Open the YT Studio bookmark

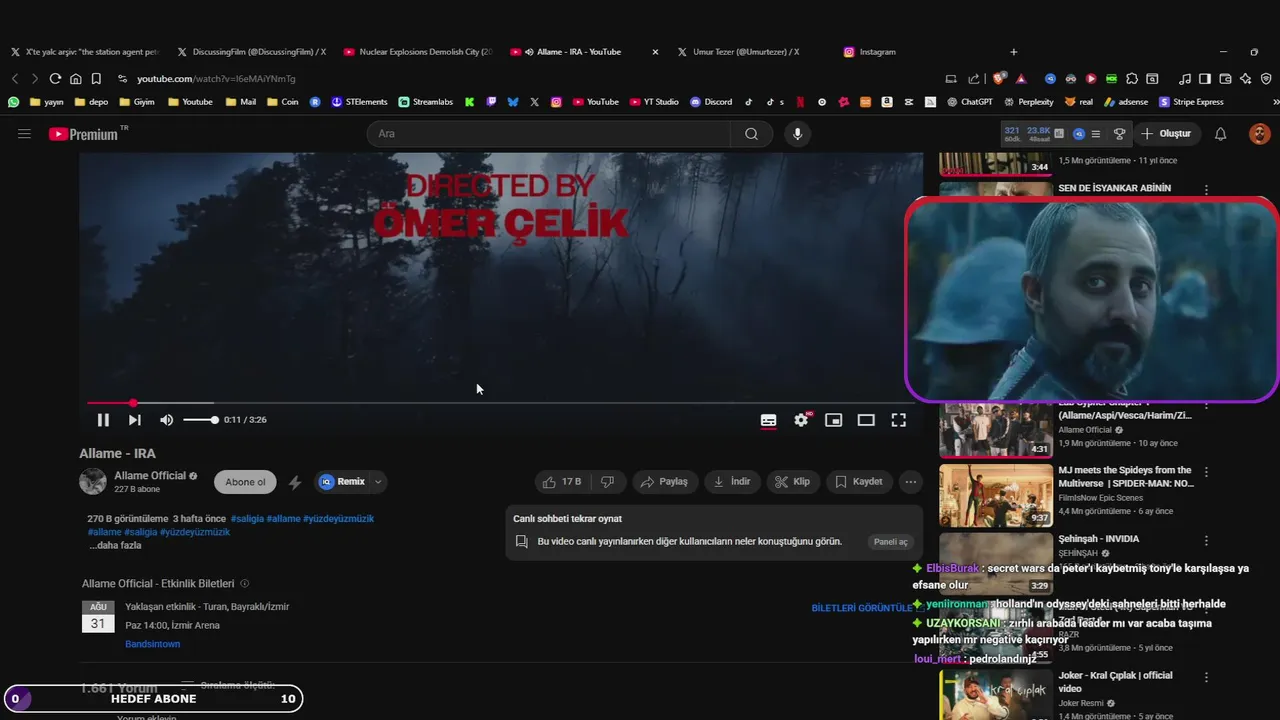click(x=654, y=102)
